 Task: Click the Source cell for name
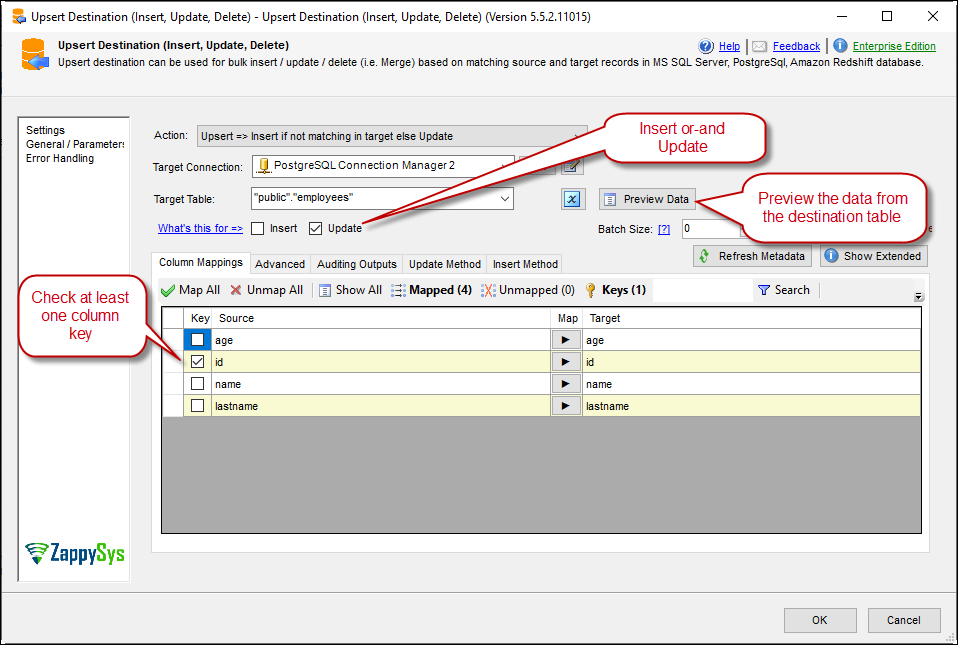(x=381, y=384)
